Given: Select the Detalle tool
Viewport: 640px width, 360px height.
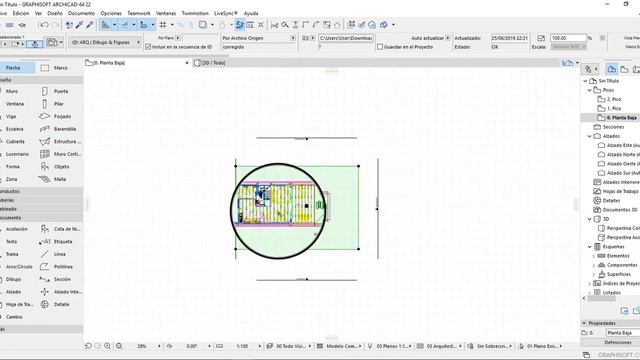Looking at the screenshot, I should pos(55,304).
